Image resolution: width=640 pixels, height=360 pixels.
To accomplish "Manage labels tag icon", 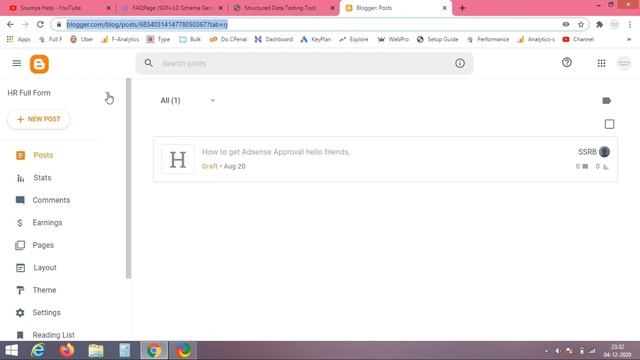I will point(607,100).
